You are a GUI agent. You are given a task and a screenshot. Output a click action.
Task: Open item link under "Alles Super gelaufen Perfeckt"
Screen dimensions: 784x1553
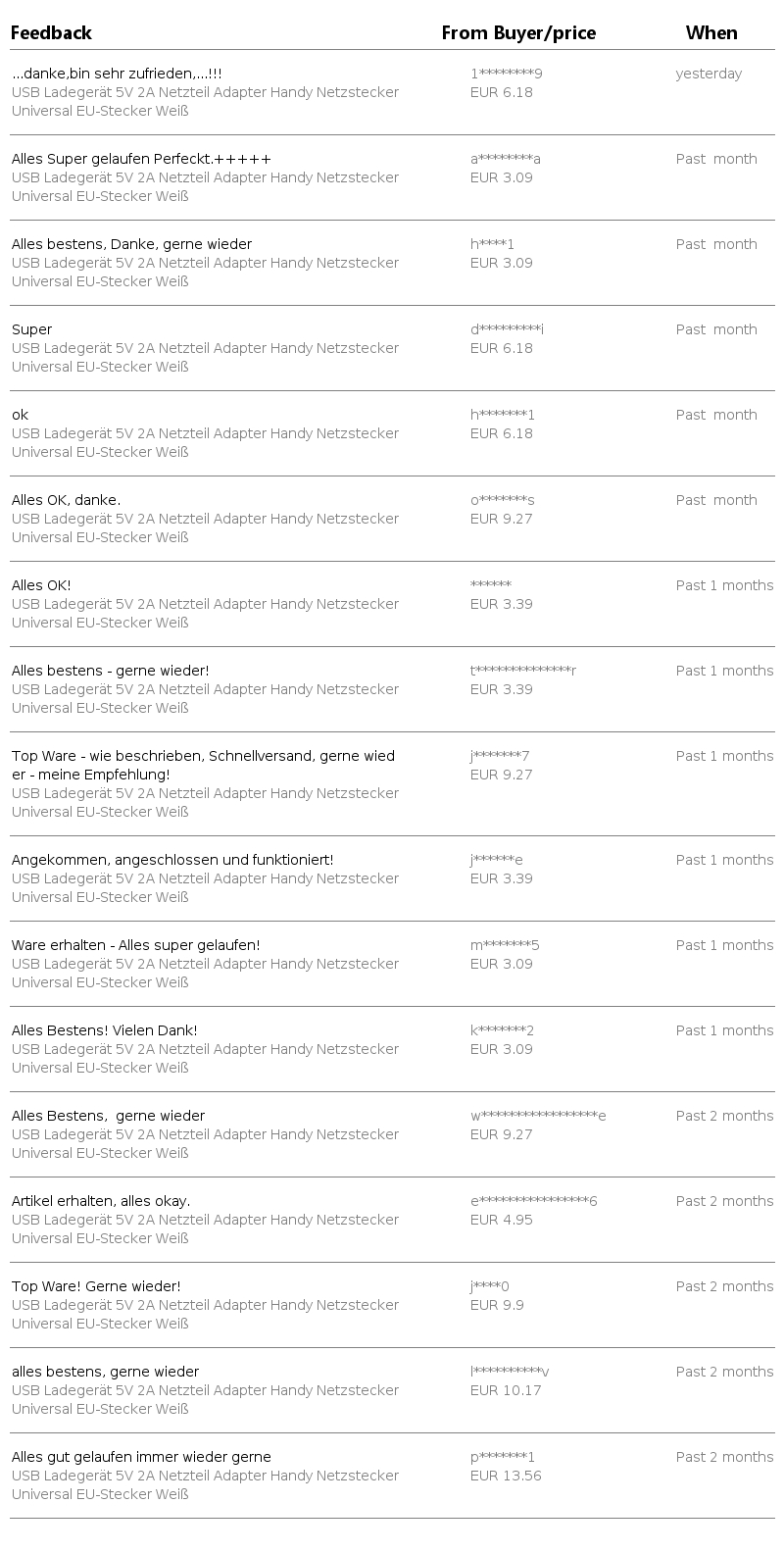(x=205, y=186)
